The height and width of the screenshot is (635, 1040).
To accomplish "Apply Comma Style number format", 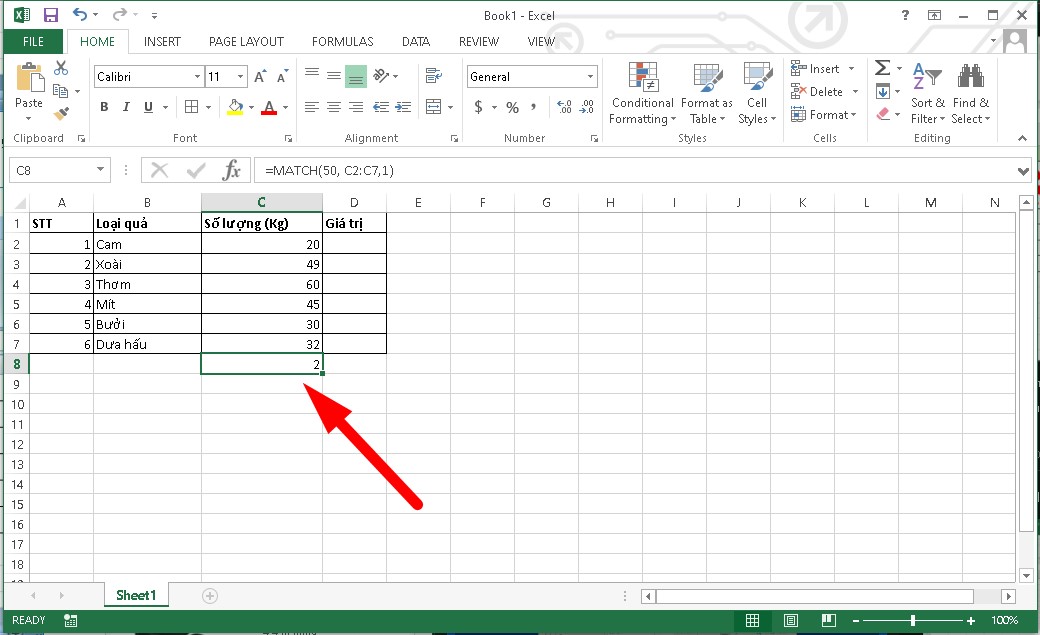I will point(533,106).
